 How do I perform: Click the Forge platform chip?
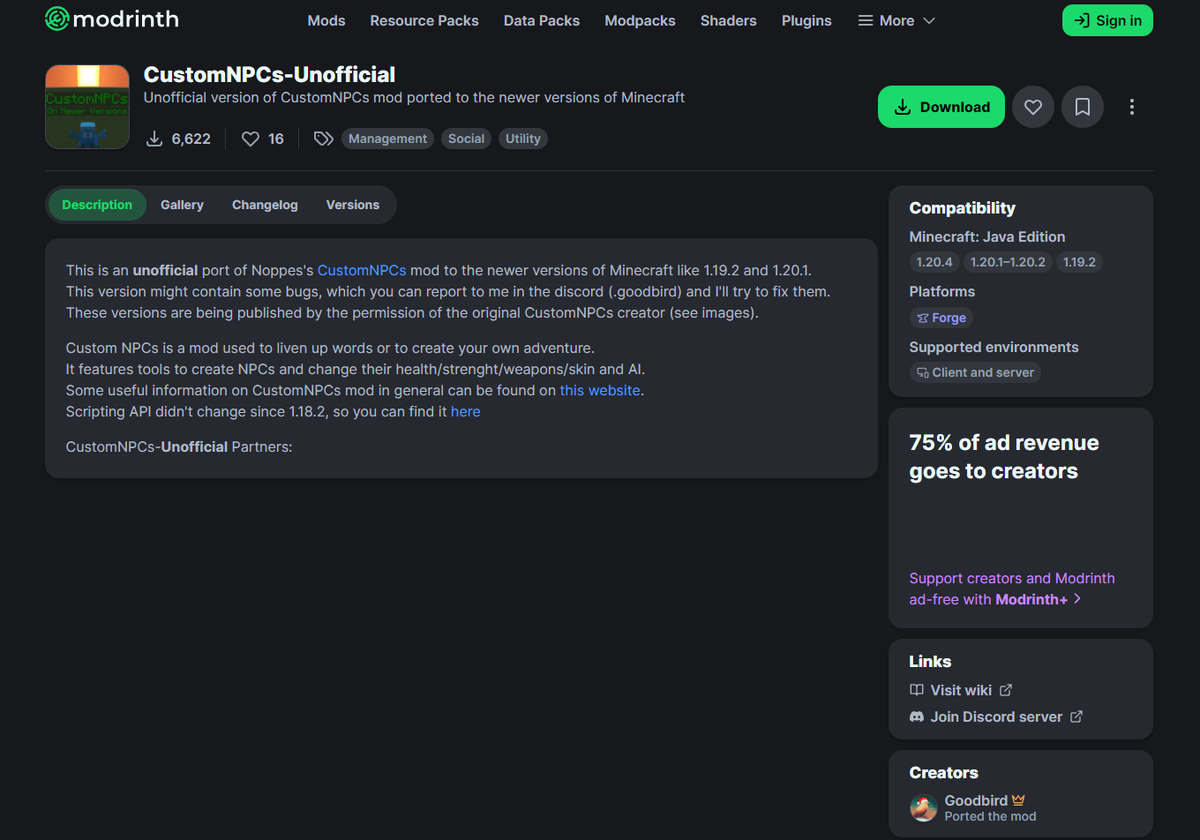pyautogui.click(x=941, y=317)
